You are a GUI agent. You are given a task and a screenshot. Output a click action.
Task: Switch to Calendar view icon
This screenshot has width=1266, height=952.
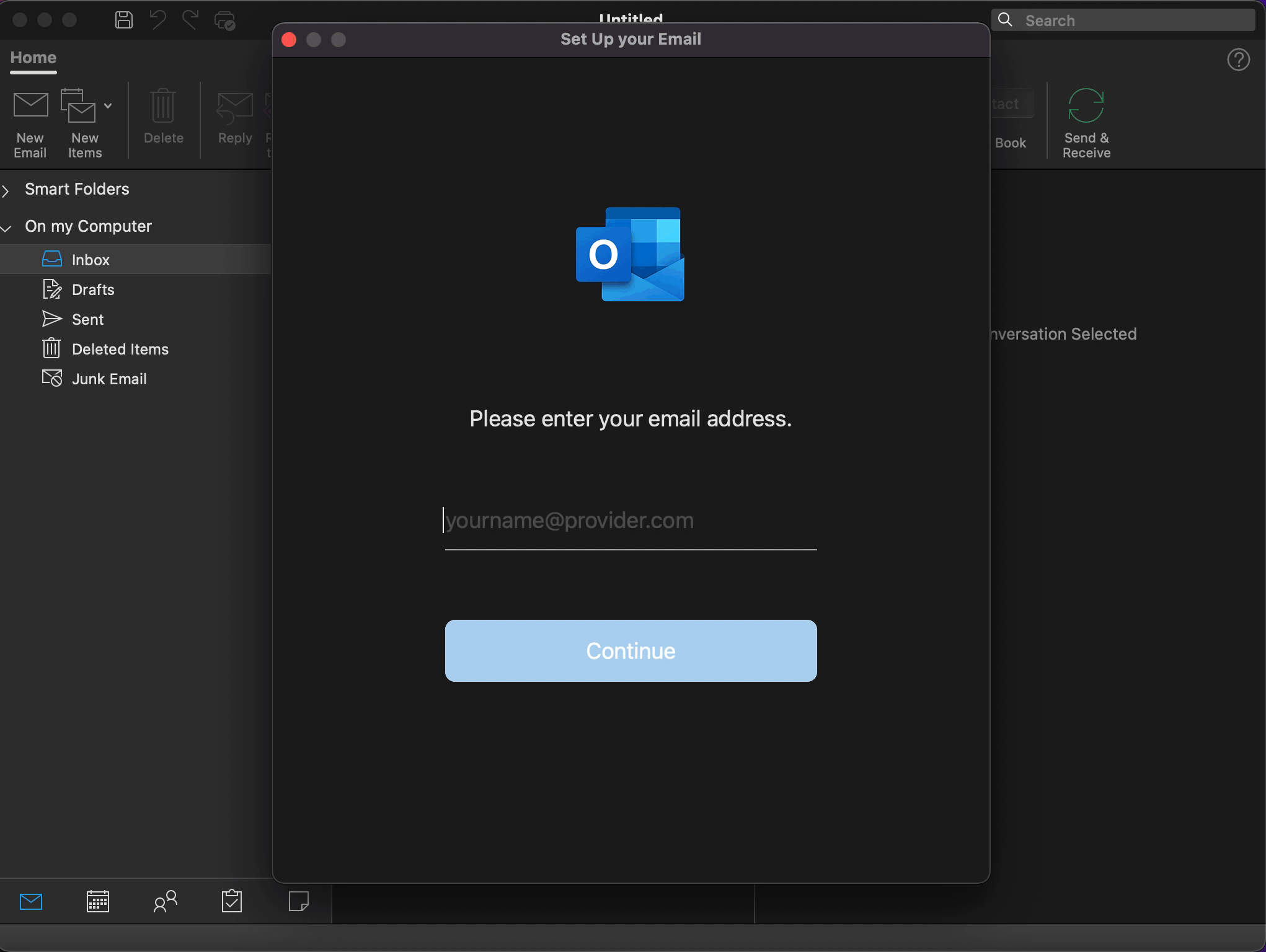coord(98,901)
